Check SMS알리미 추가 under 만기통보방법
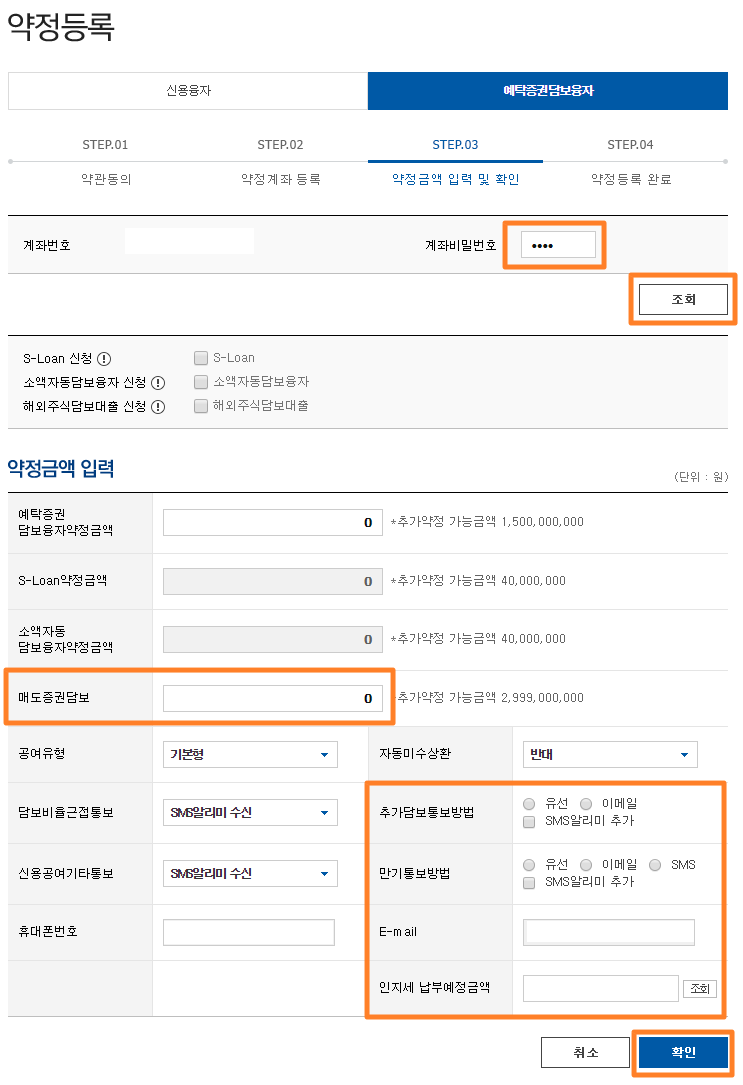Image resolution: width=743 pixels, height=1085 pixels. coord(529,883)
